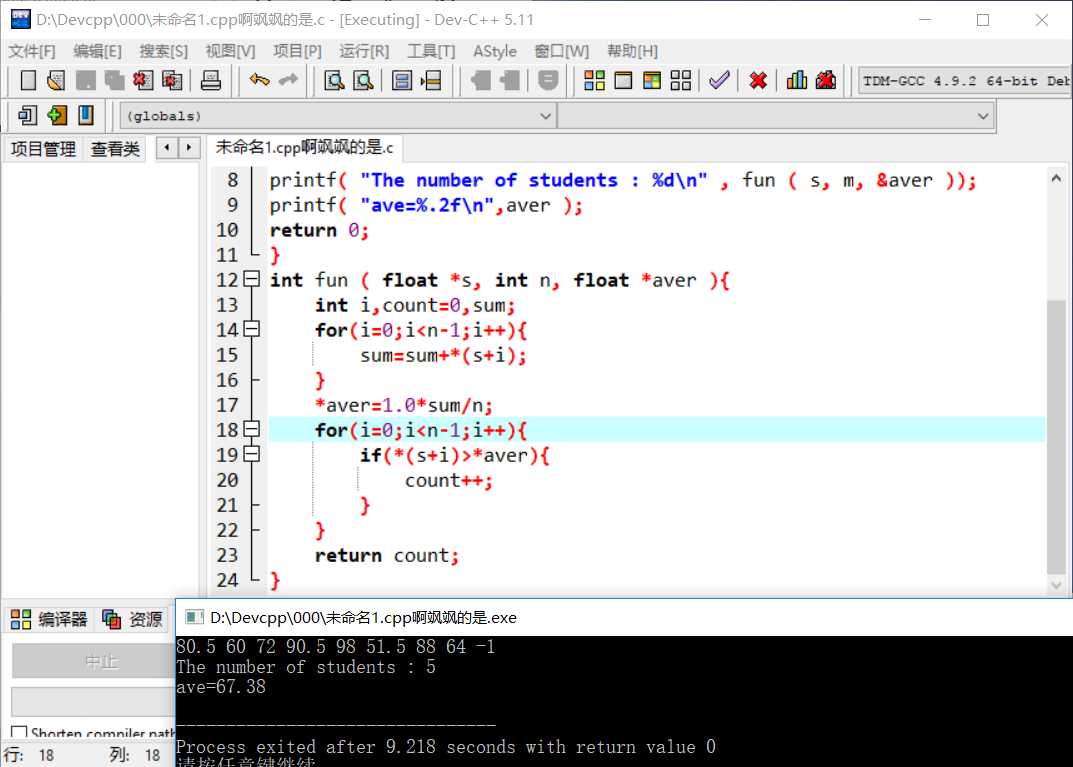
Task: Click the Toggle bookmark green plus icon
Action: (57, 116)
